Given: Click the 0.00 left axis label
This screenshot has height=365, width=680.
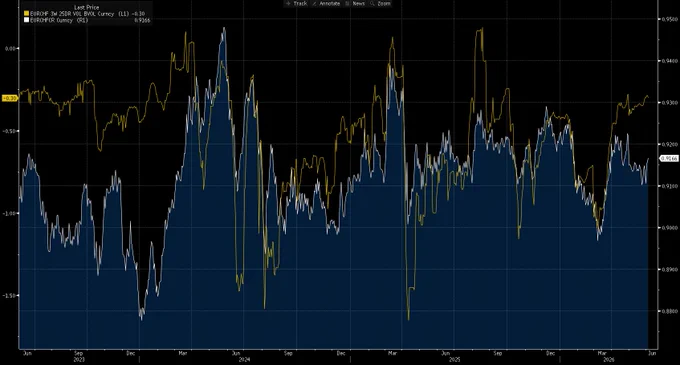Looking at the screenshot, I should [x=10, y=49].
